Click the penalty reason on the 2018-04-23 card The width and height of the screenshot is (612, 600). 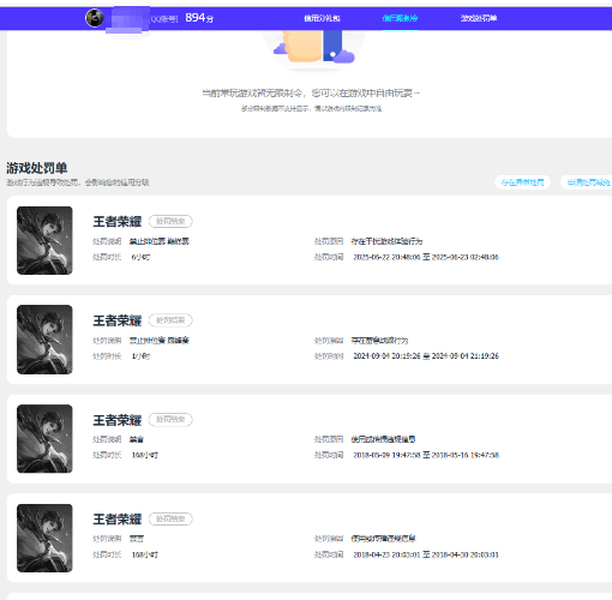383,539
